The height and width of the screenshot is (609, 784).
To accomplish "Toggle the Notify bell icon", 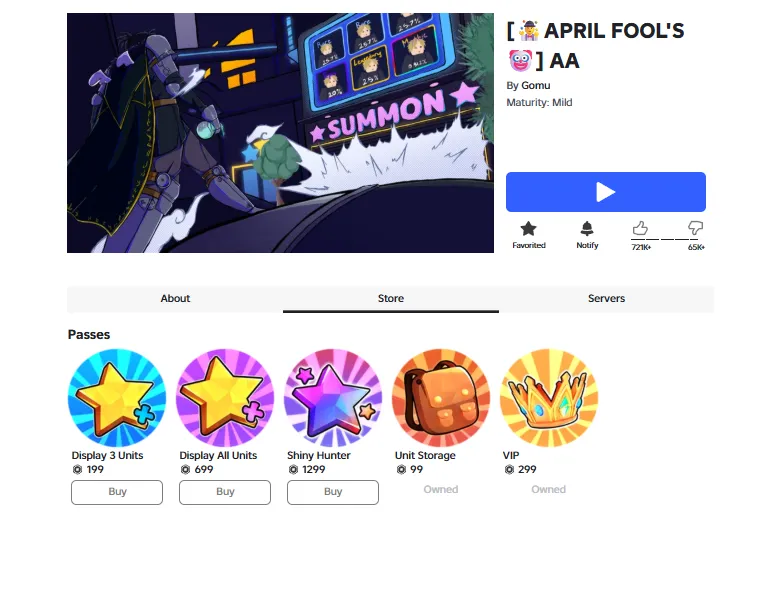I will point(587,228).
